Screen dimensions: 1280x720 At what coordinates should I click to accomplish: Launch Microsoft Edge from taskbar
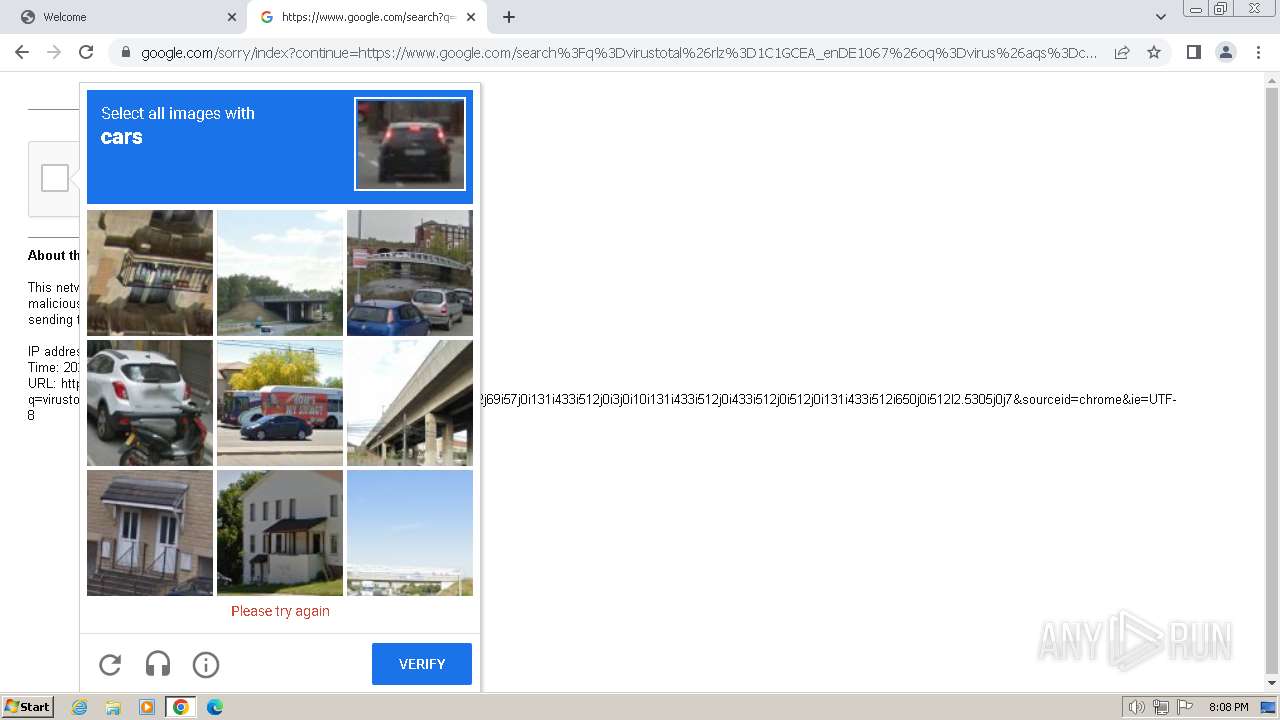click(x=215, y=707)
